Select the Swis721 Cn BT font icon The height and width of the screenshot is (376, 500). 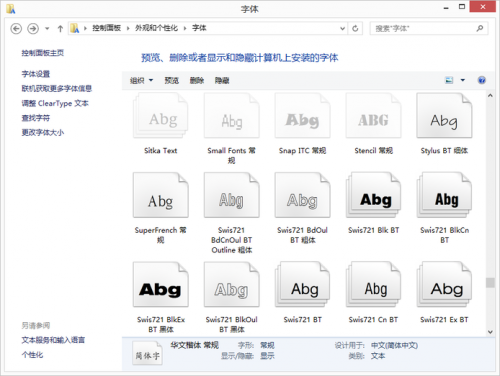(373, 284)
